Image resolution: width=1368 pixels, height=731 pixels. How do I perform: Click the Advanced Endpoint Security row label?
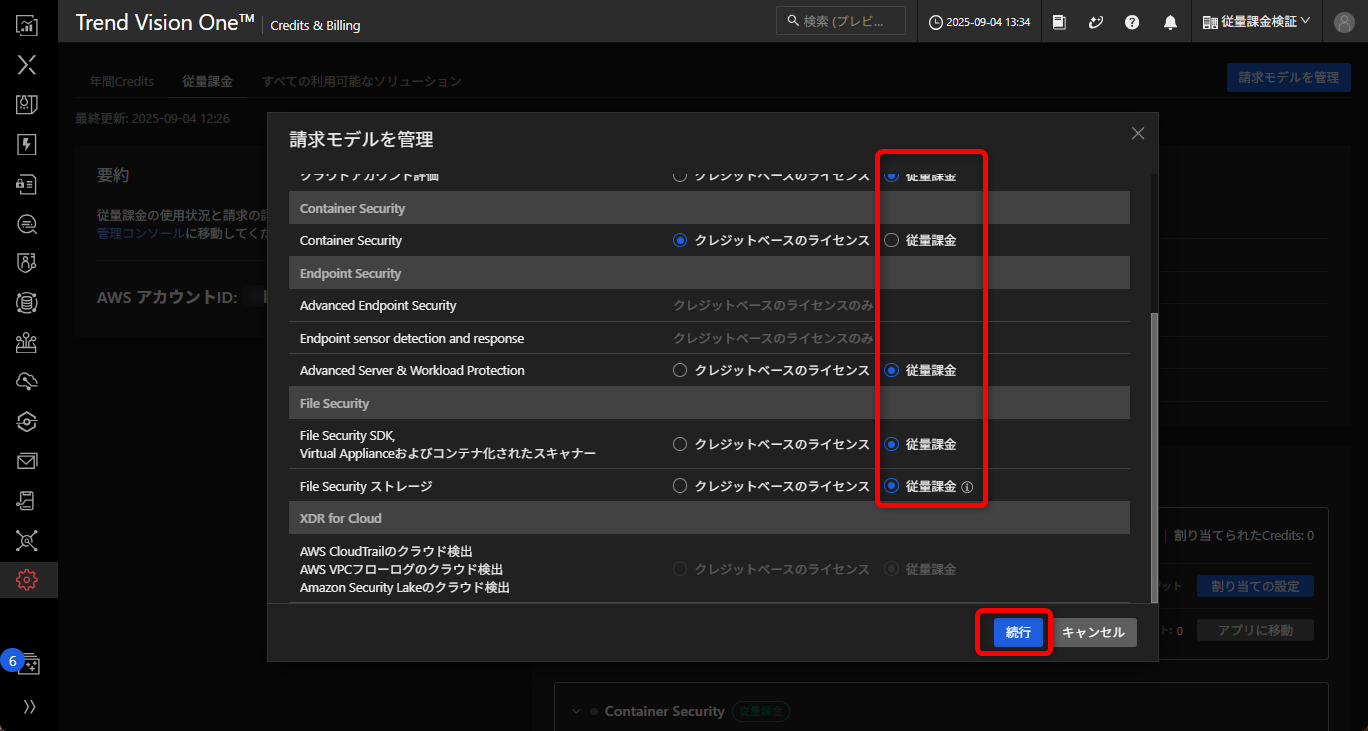378,306
